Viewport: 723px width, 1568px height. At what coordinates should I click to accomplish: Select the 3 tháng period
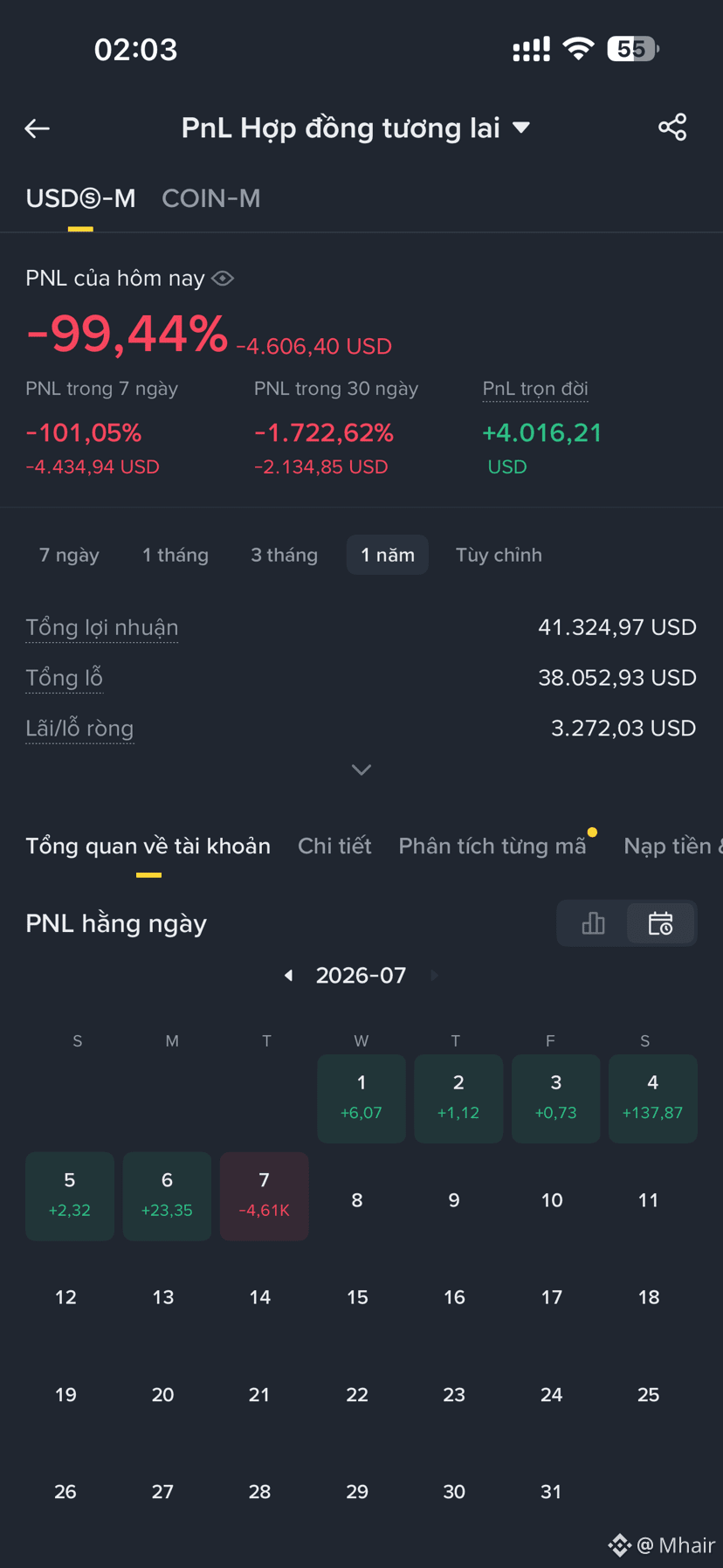(x=285, y=555)
